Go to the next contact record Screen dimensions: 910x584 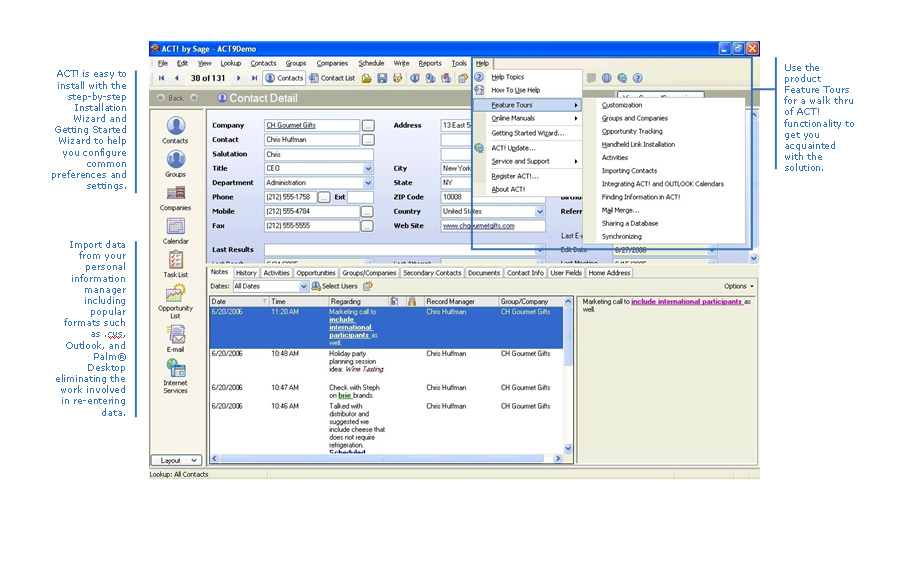click(239, 78)
